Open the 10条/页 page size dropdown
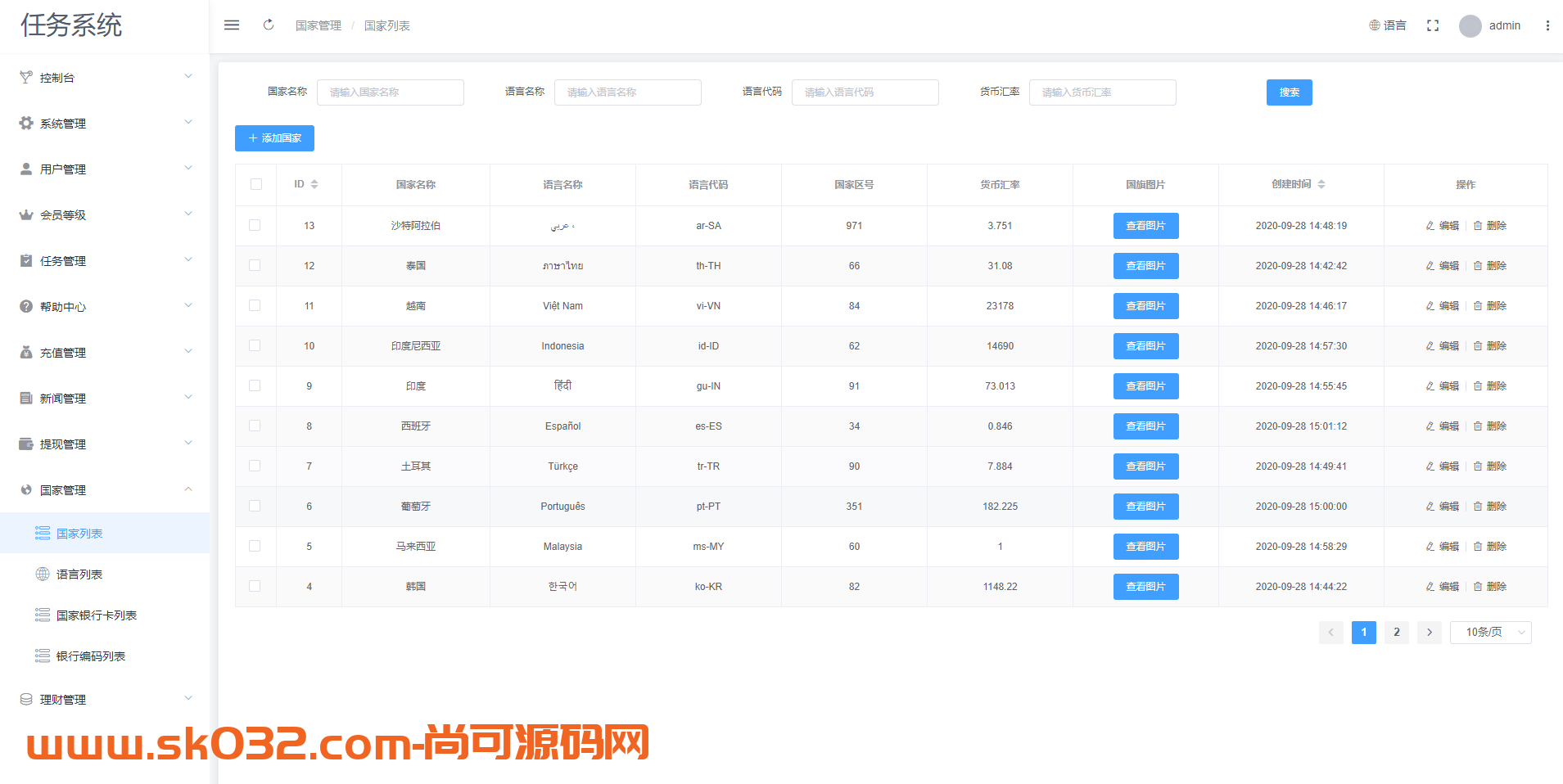This screenshot has height=784, width=1563. pyautogui.click(x=1490, y=632)
